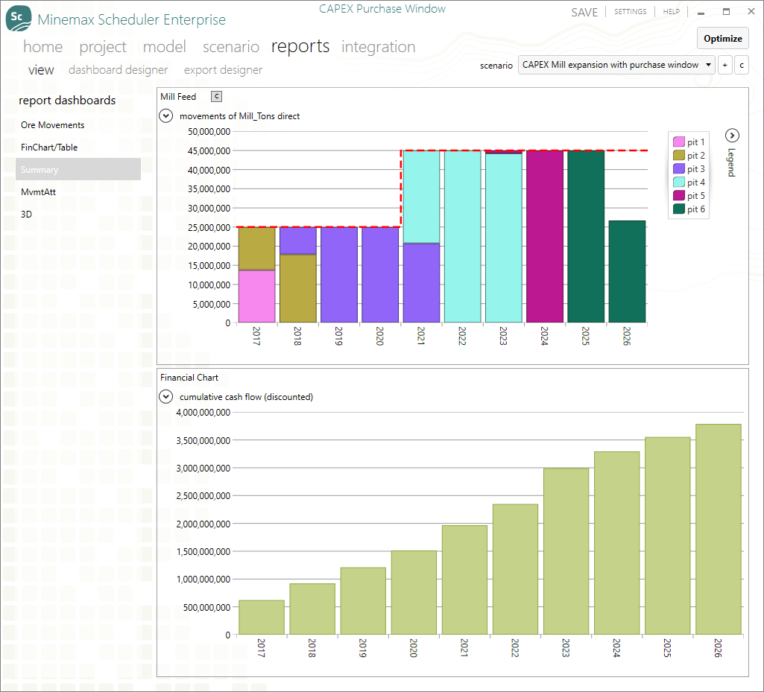Select the view sub-tab

click(x=41, y=70)
